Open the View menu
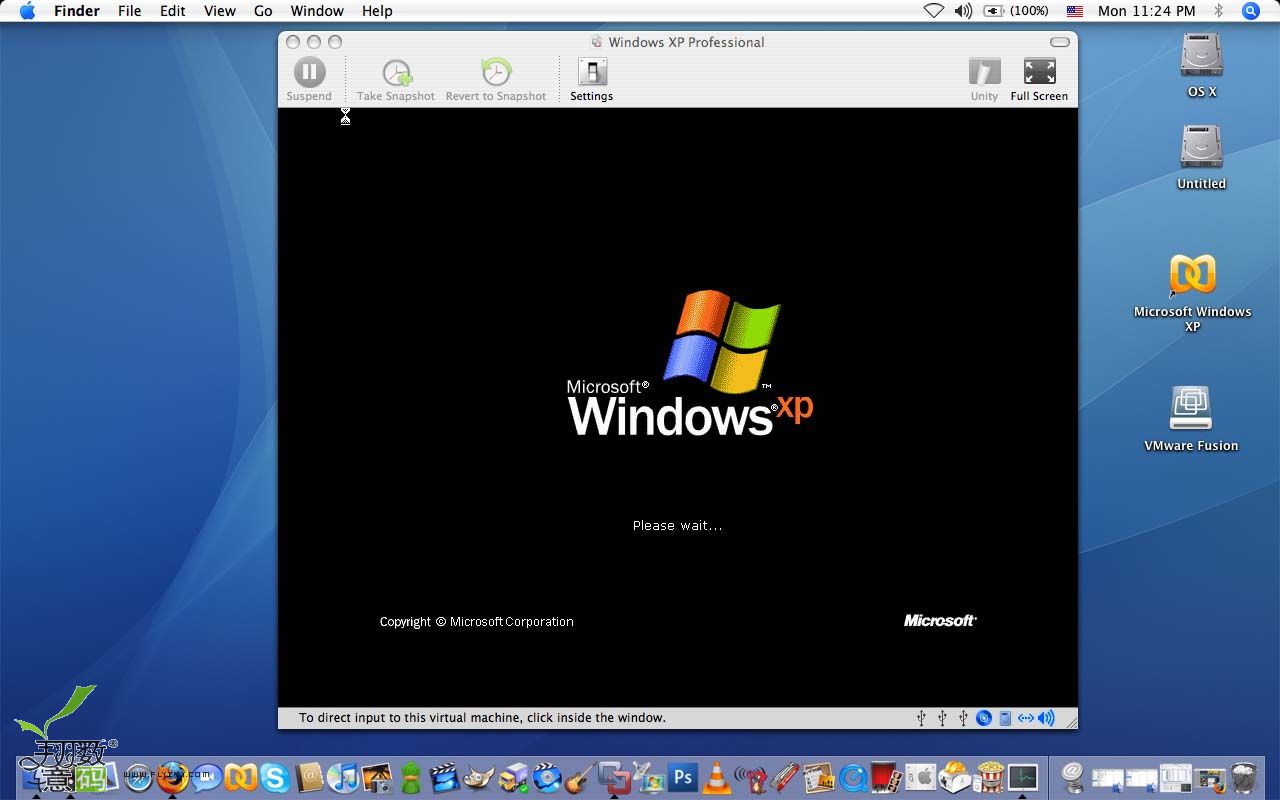This screenshot has width=1280, height=800. 220,11
